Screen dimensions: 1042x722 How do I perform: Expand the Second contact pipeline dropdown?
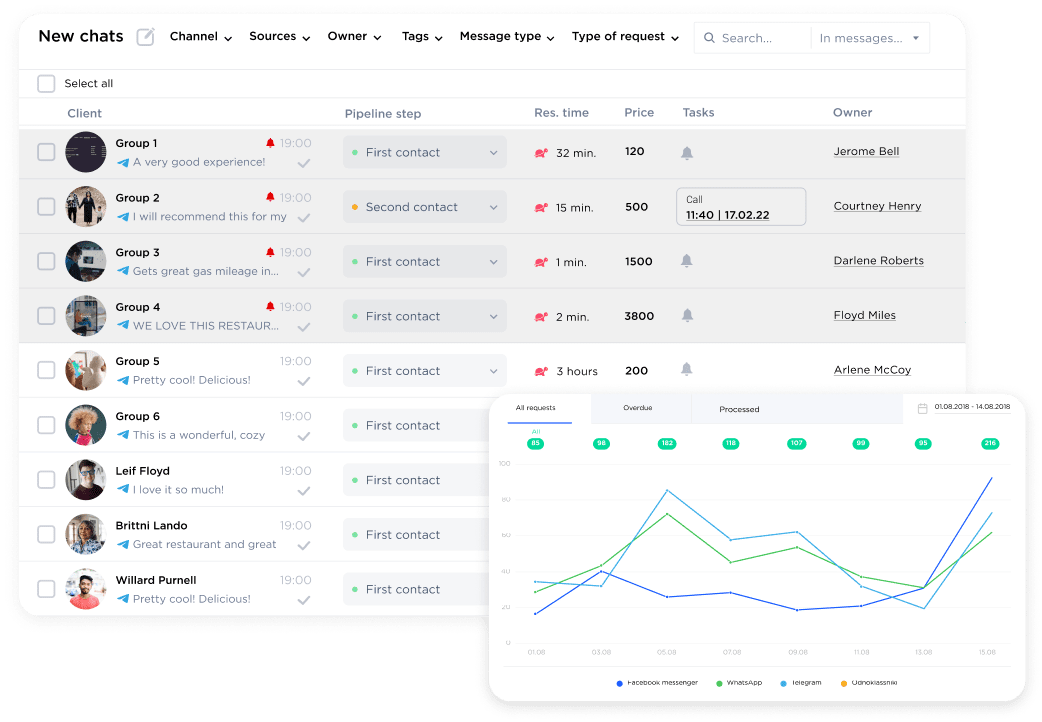pyautogui.click(x=424, y=207)
